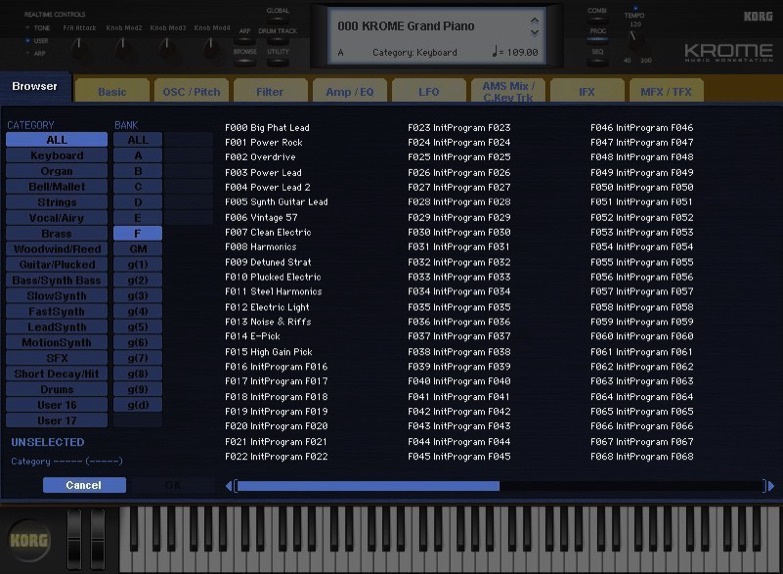Filter by Organ category
Image resolution: width=783 pixels, height=574 pixels.
pyautogui.click(x=57, y=171)
